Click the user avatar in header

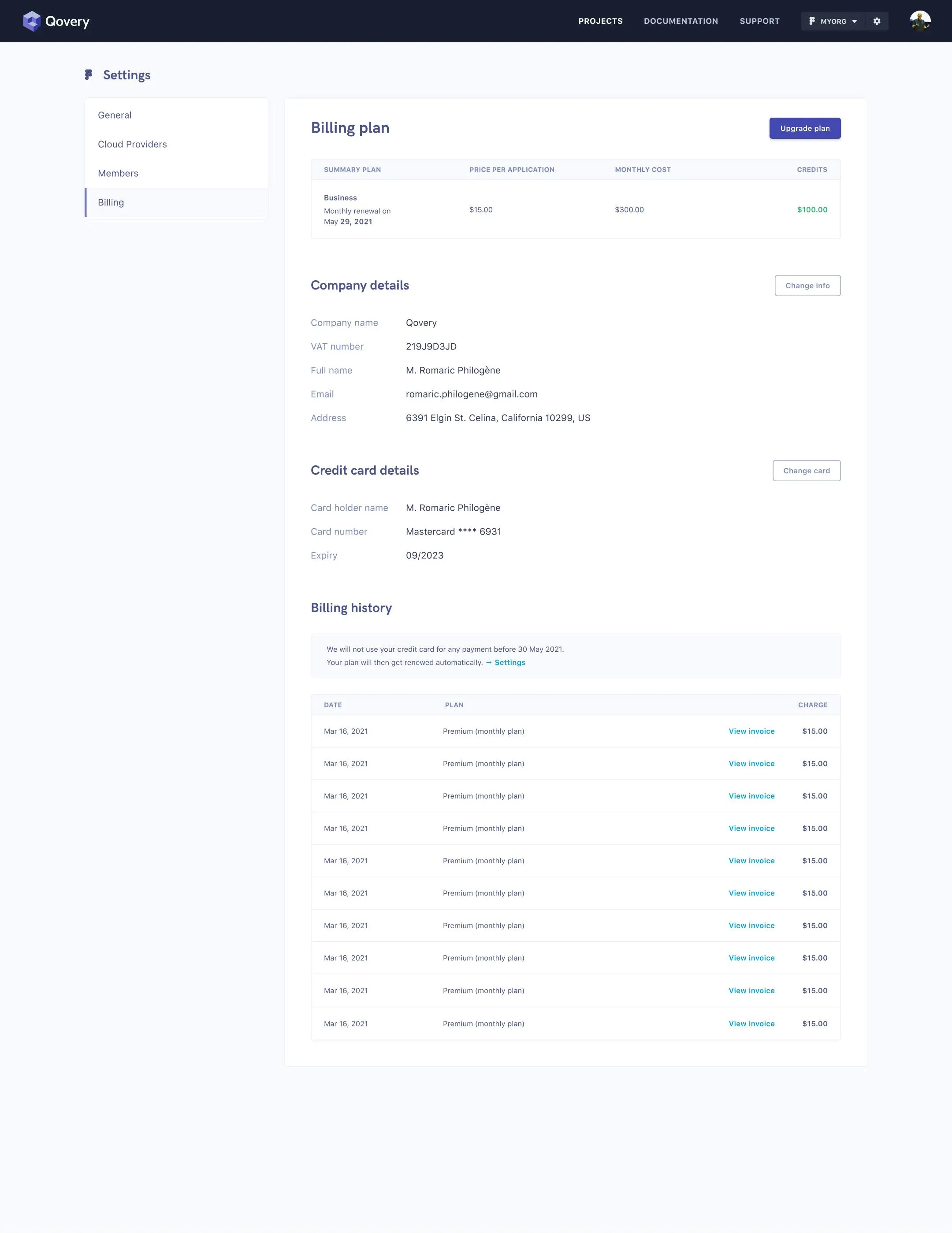click(x=920, y=22)
